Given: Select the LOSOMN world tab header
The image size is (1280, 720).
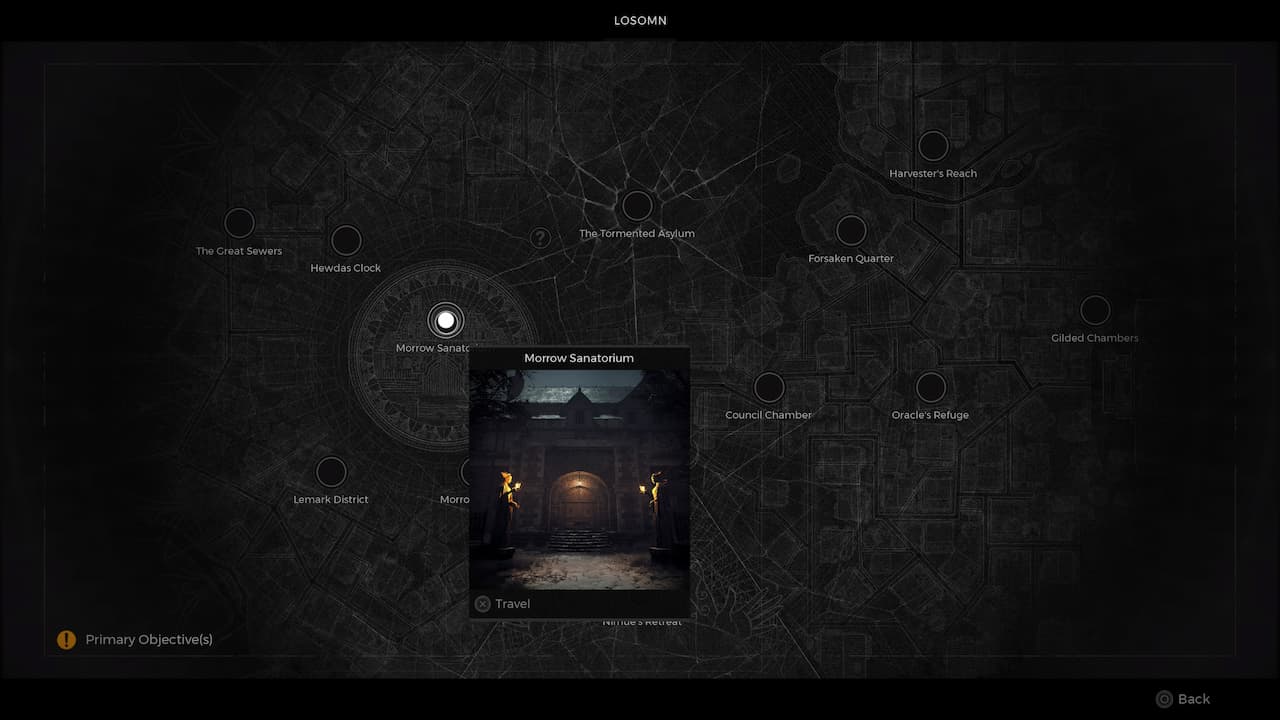Looking at the screenshot, I should 640,21.
